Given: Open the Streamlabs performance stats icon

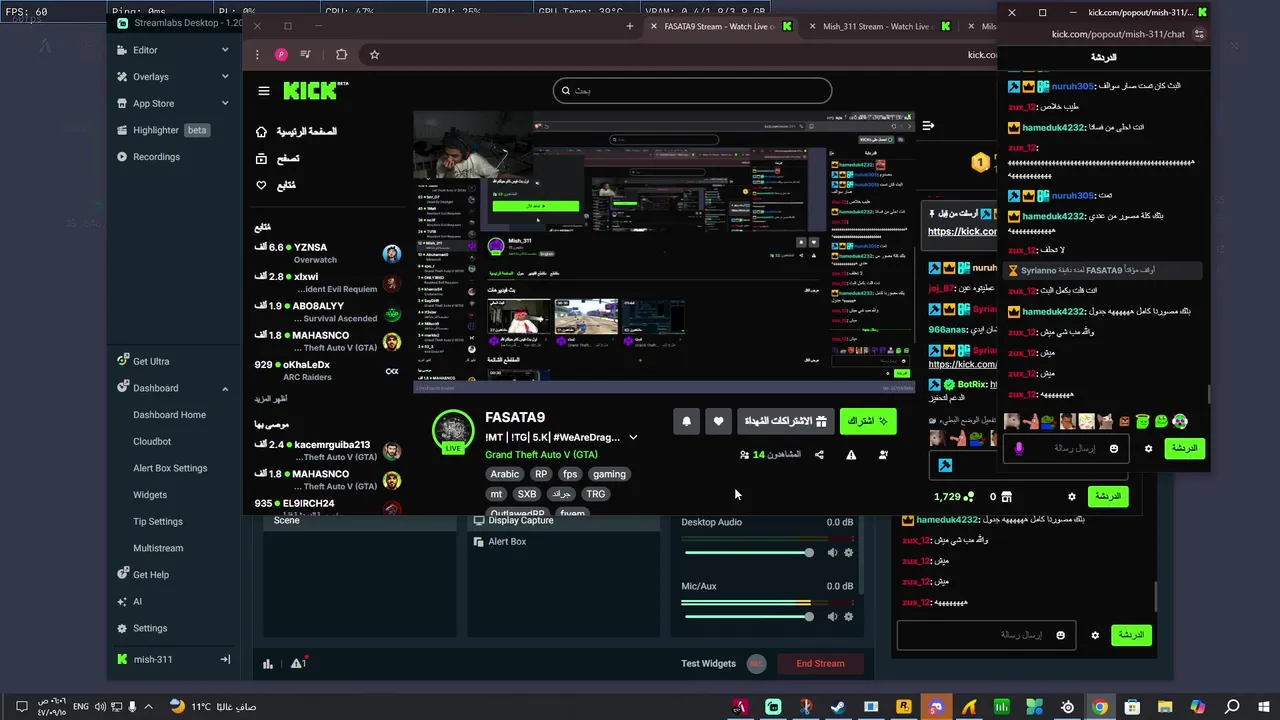Looking at the screenshot, I should point(268,663).
